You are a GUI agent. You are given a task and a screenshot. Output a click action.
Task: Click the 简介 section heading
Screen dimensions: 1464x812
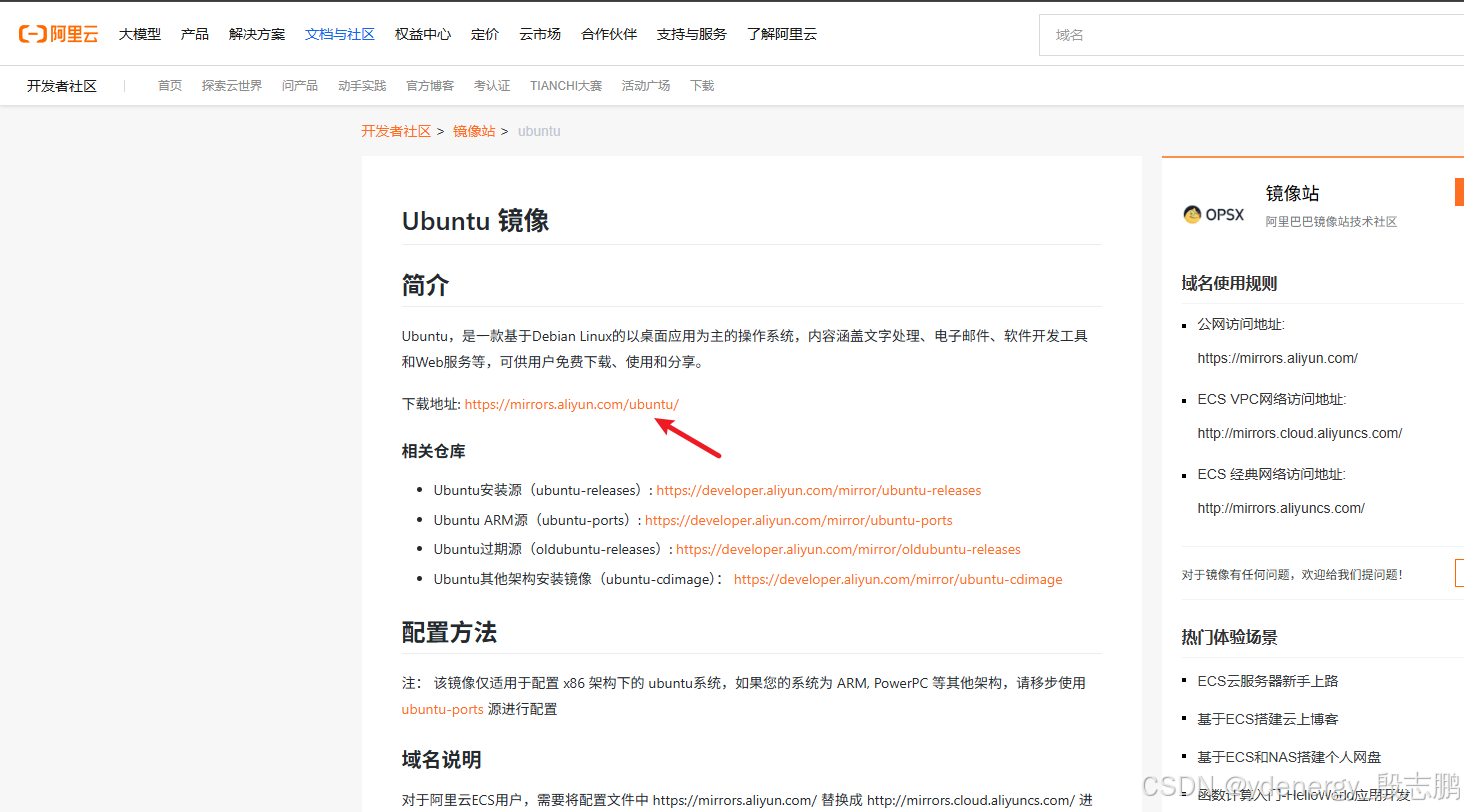coord(426,286)
